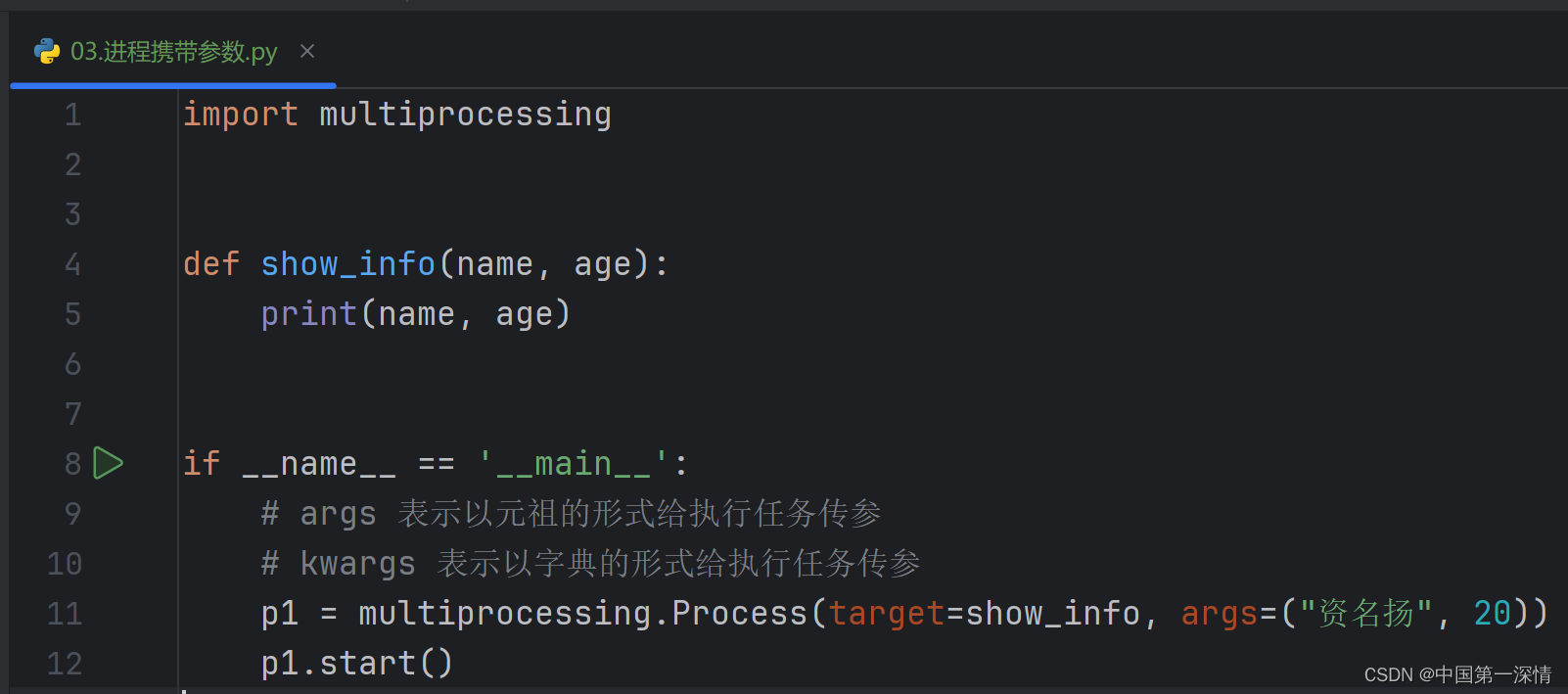Screen dimensions: 1568x694
Task: Click the green run gutter icon on line 8
Action: (x=108, y=463)
